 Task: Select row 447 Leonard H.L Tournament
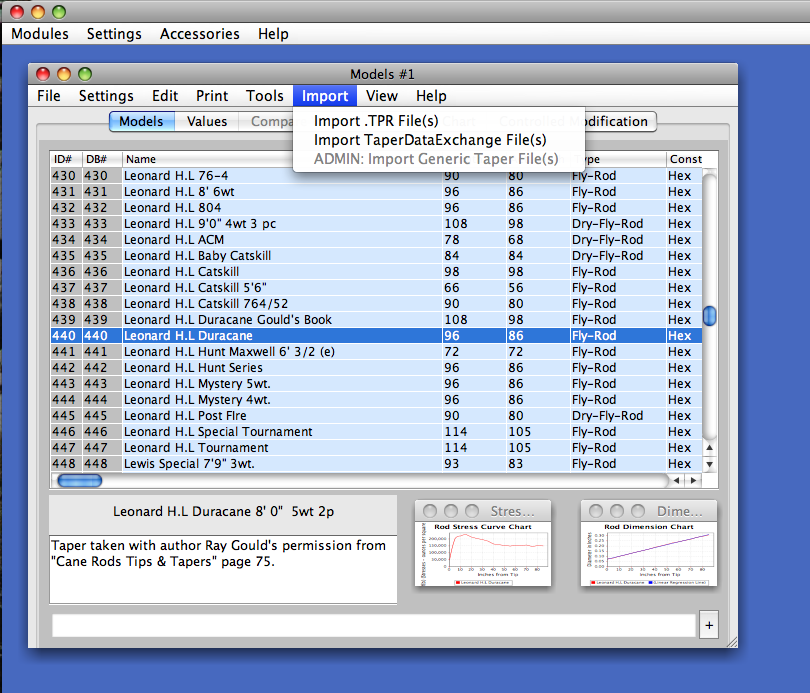click(376, 448)
